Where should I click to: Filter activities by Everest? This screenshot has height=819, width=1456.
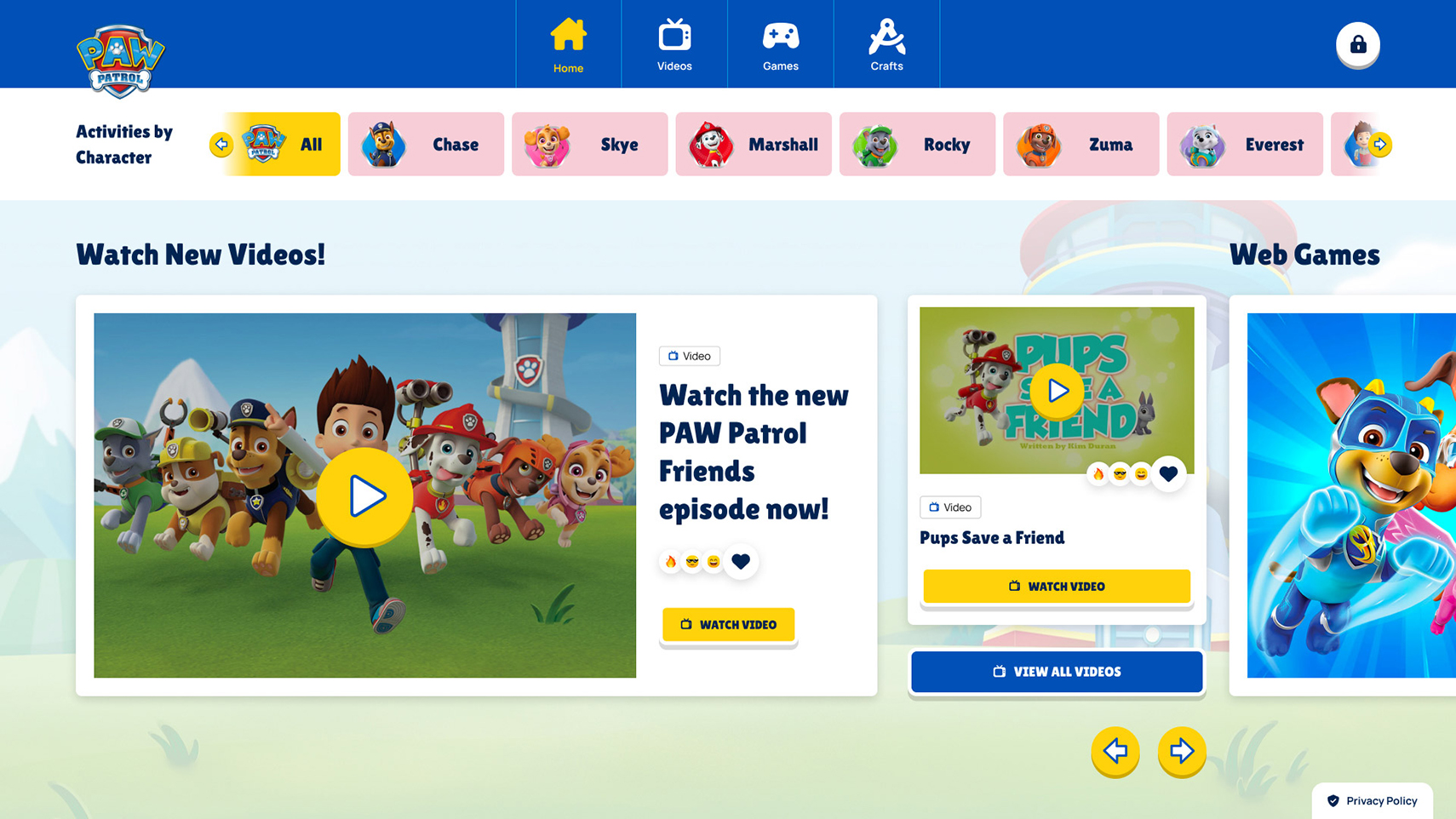[1245, 144]
